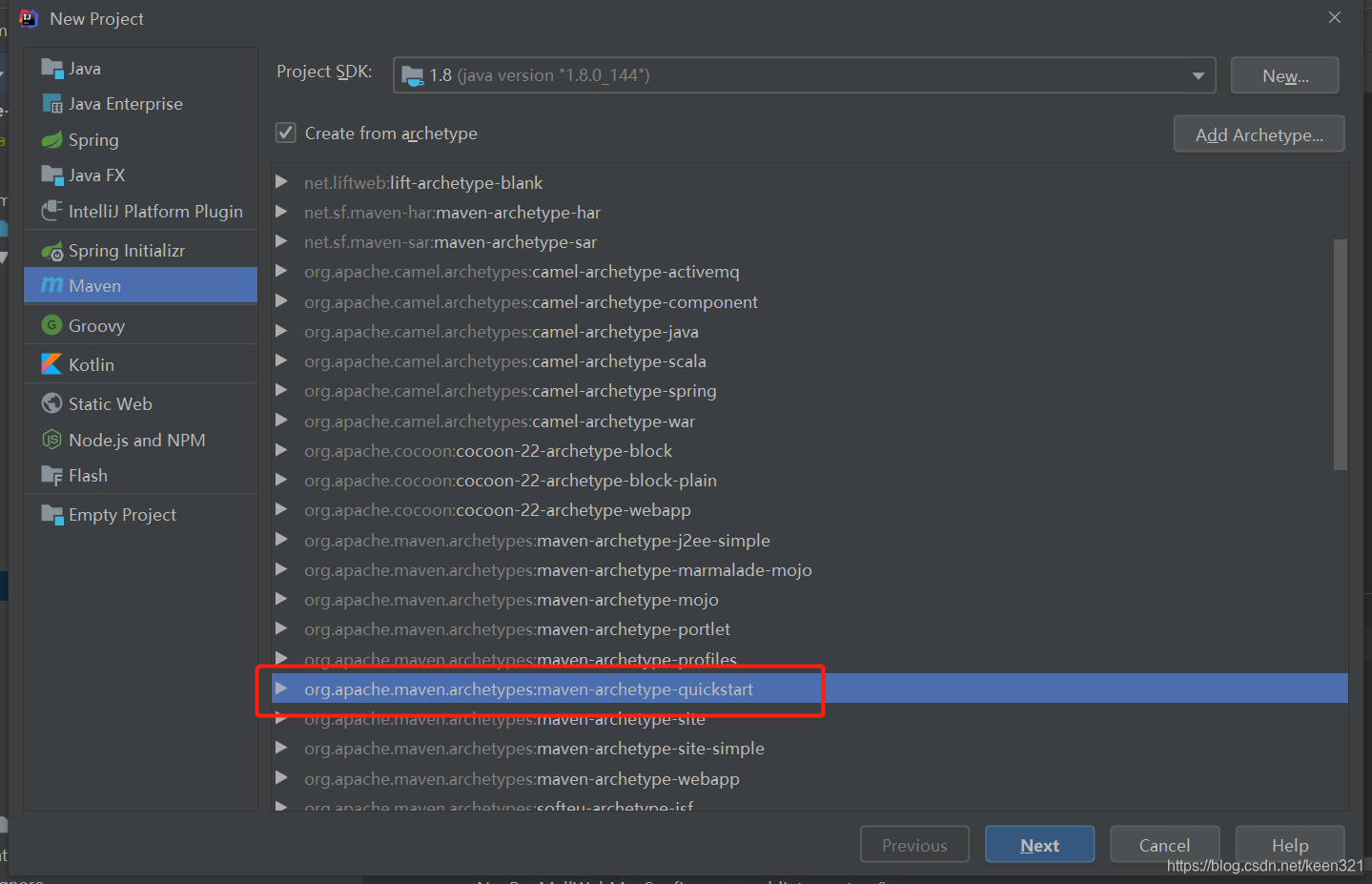Screen dimensions: 1372x884
Task: Choose the Java Enterprise category label
Action: [125, 104]
